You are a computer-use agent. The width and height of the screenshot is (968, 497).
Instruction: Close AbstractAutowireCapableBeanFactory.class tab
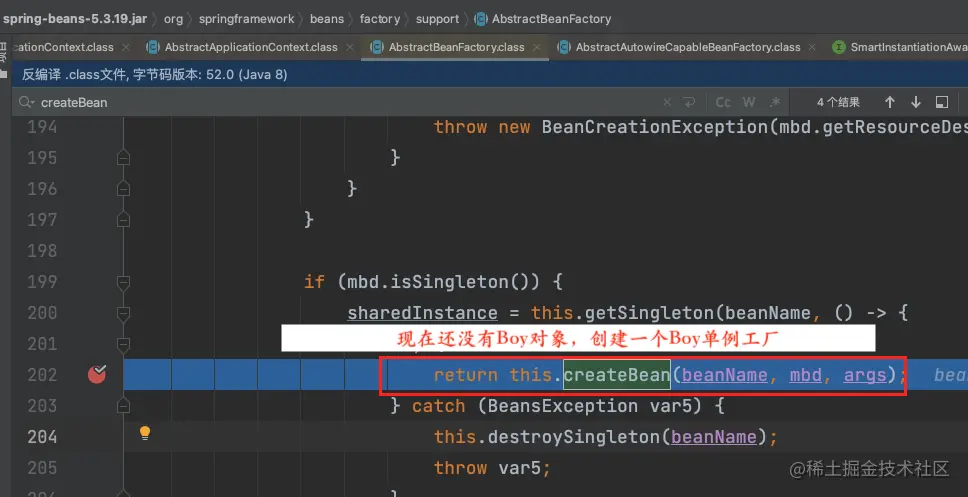812,47
